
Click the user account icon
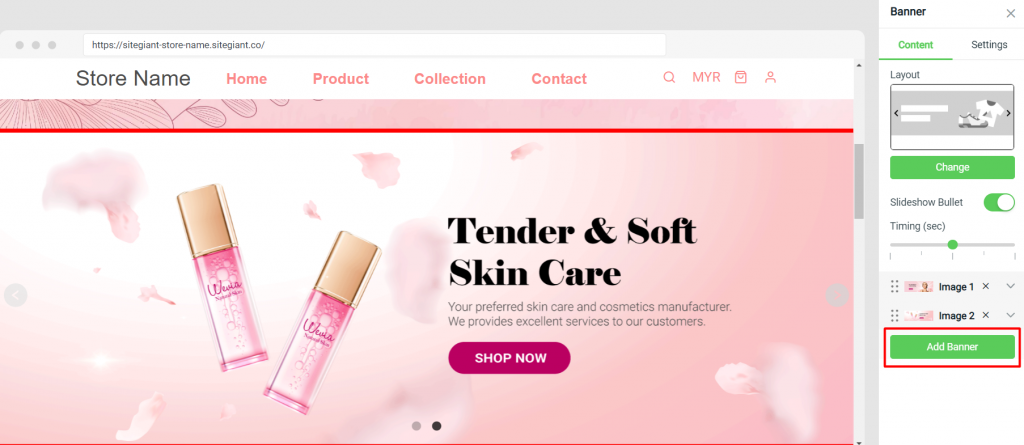771,77
